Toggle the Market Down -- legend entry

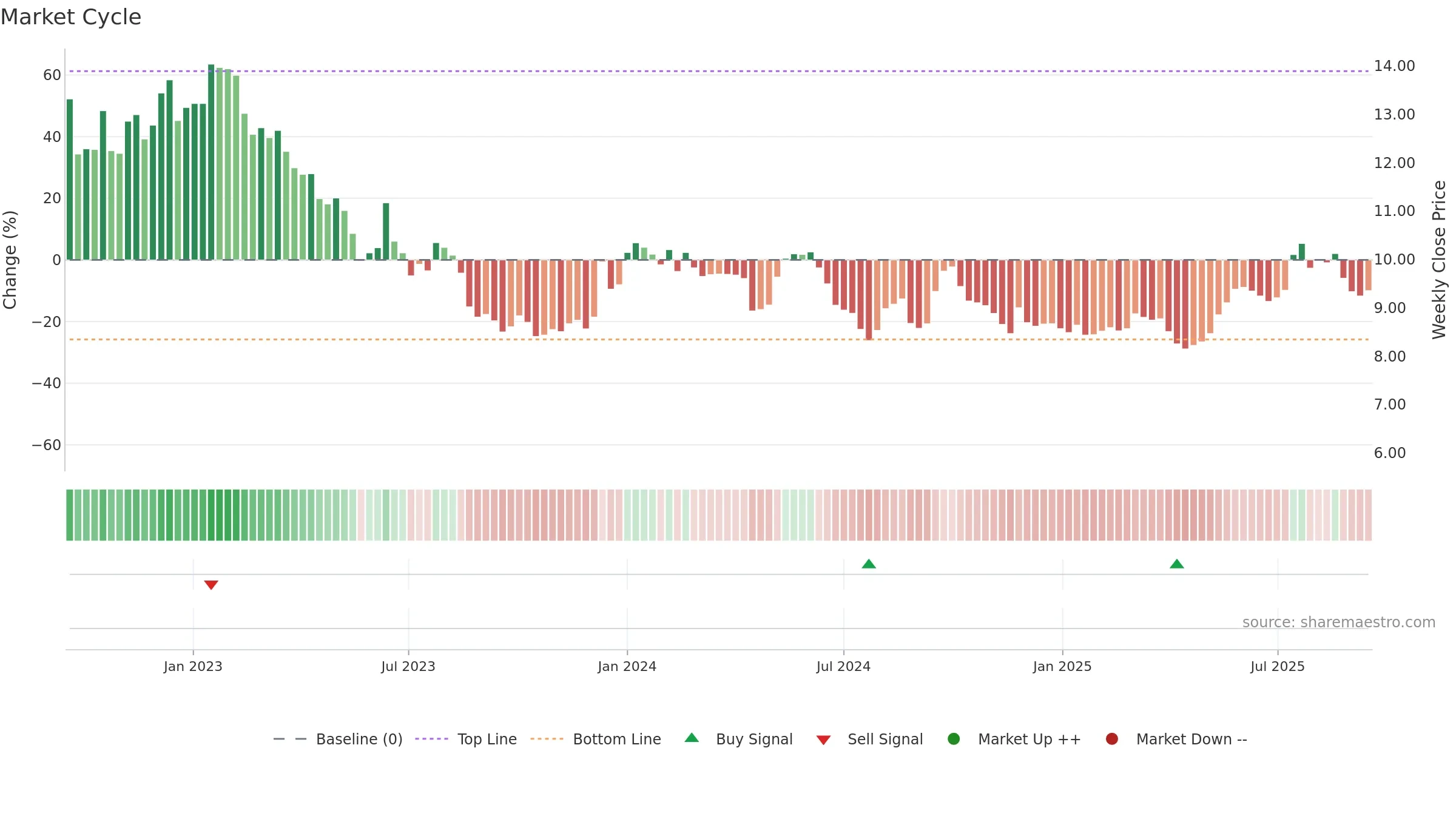point(1176,739)
